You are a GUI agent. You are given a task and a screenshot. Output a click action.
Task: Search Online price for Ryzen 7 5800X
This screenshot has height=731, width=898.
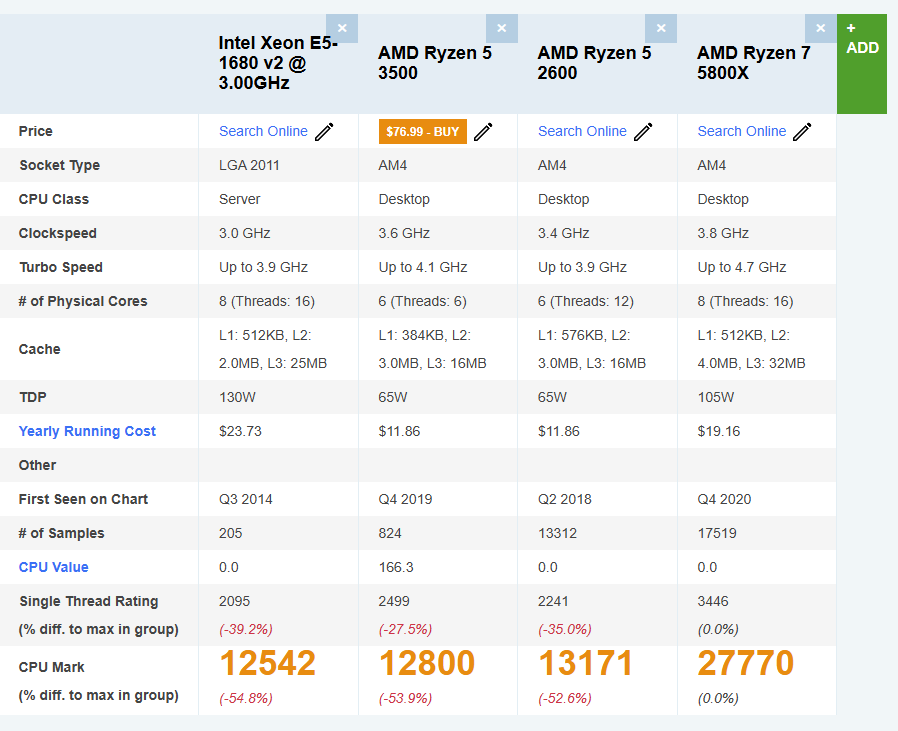(x=742, y=131)
